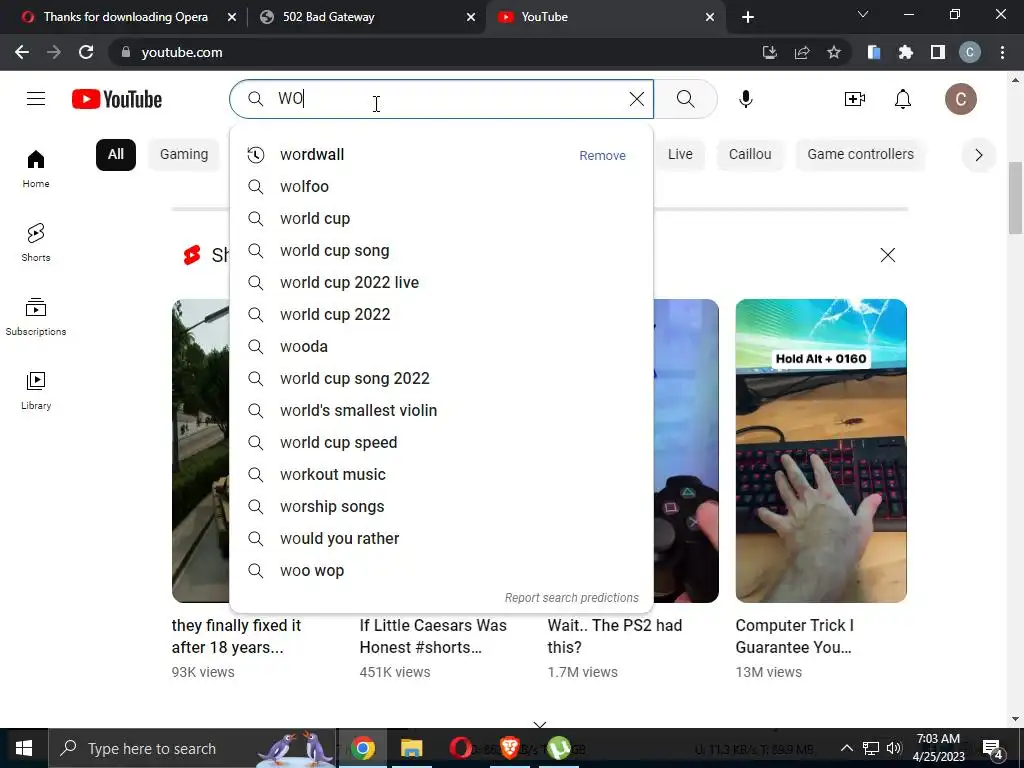Open a new browser tab
This screenshot has width=1024, height=768.
[748, 17]
